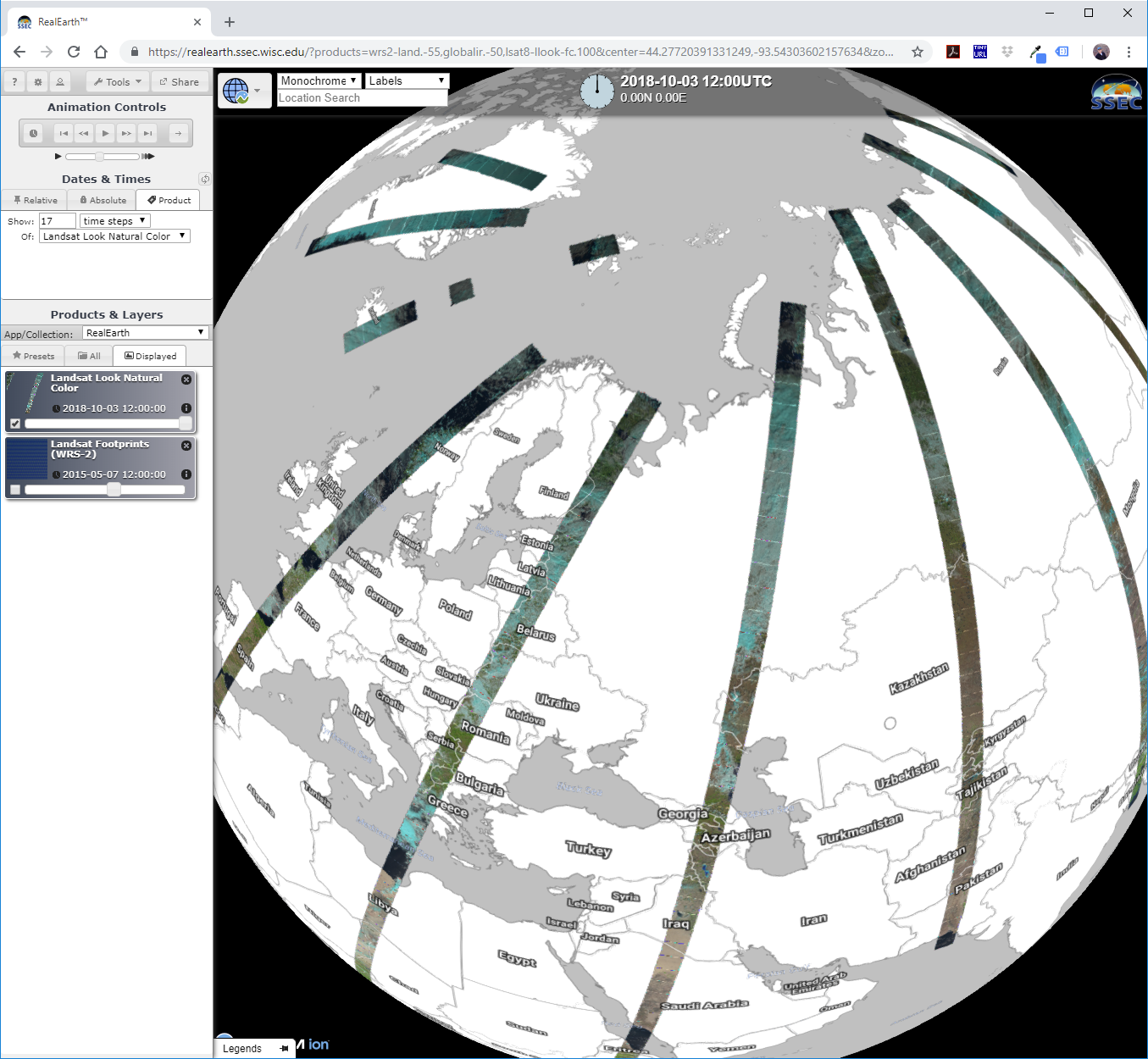
Task: Open the 'Of' product dropdown (Landsat Look Natural Color)
Action: pos(114,236)
